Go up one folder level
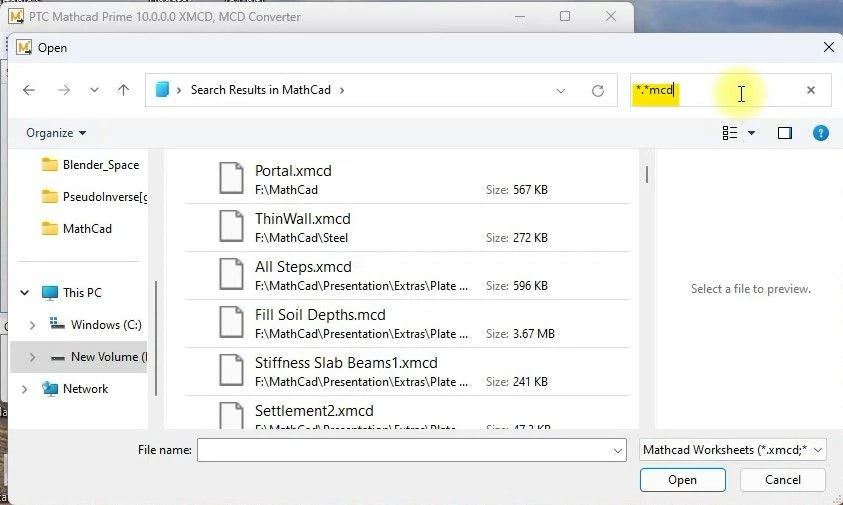843x505 pixels. (124, 90)
